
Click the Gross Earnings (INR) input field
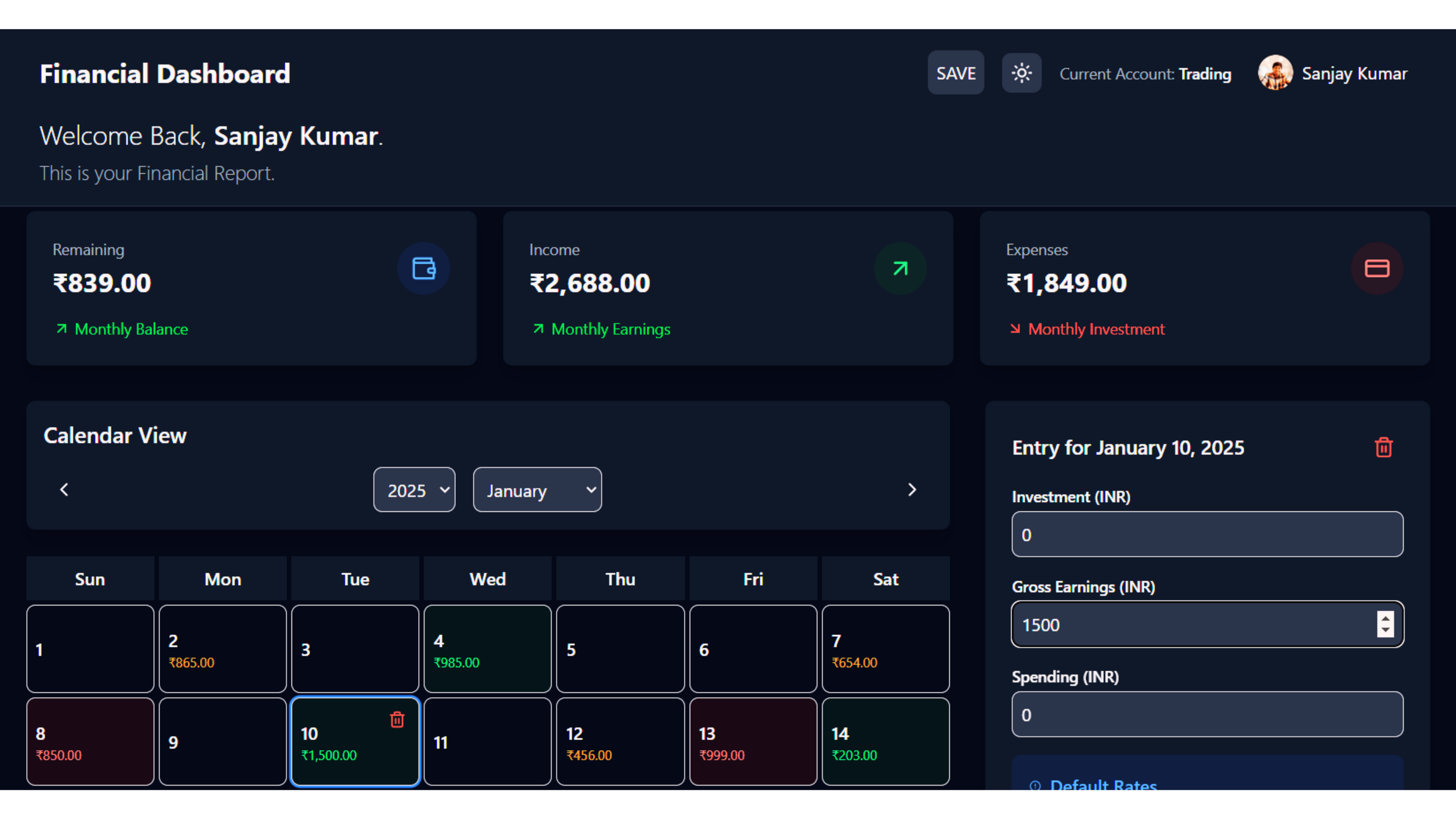pyautogui.click(x=1207, y=624)
